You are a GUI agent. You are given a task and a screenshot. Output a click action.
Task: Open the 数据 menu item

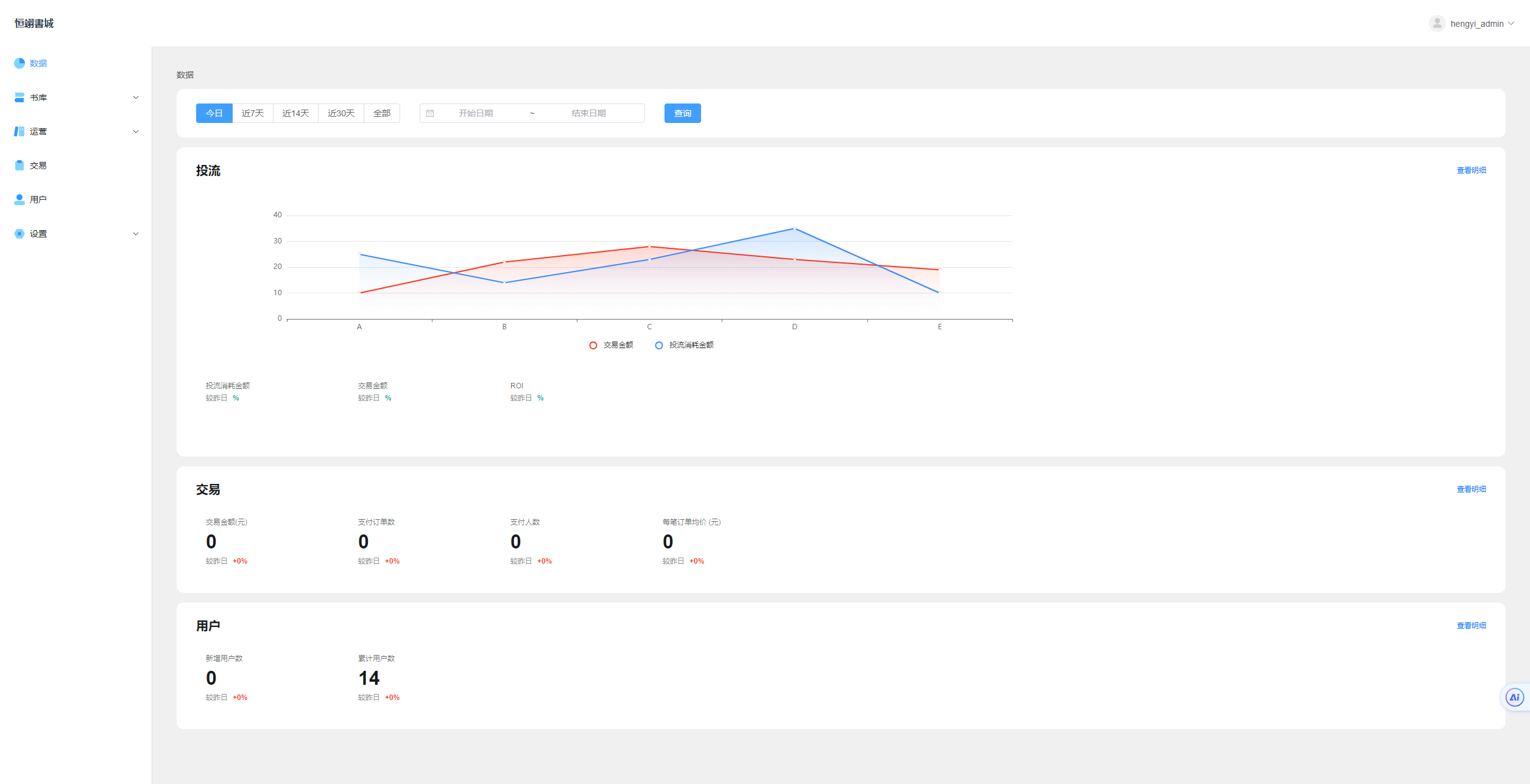tap(76, 63)
